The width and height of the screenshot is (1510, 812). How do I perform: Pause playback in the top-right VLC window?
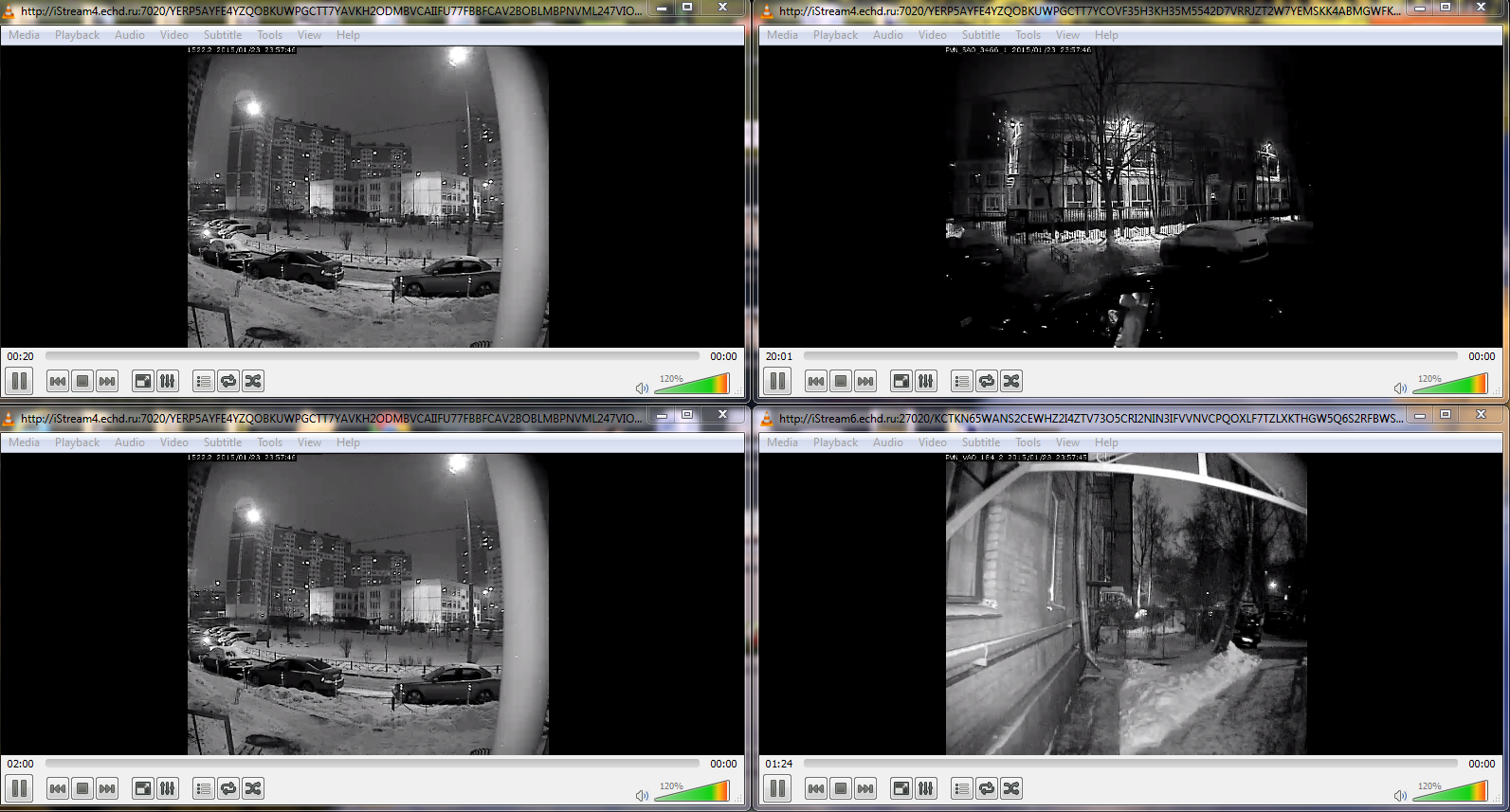pos(777,381)
